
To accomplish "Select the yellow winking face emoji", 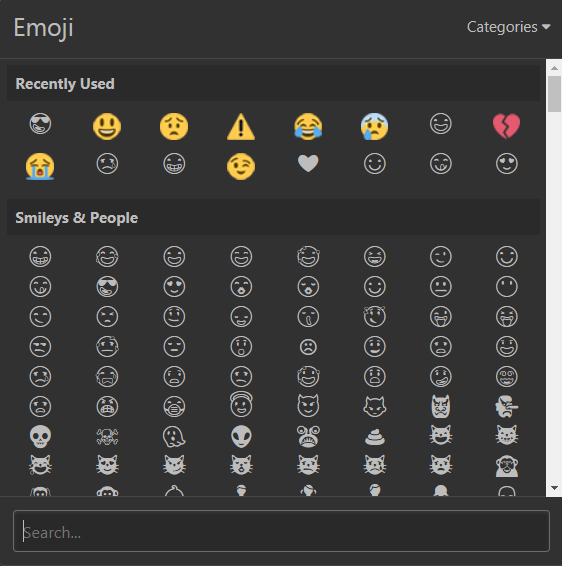I will [241, 166].
